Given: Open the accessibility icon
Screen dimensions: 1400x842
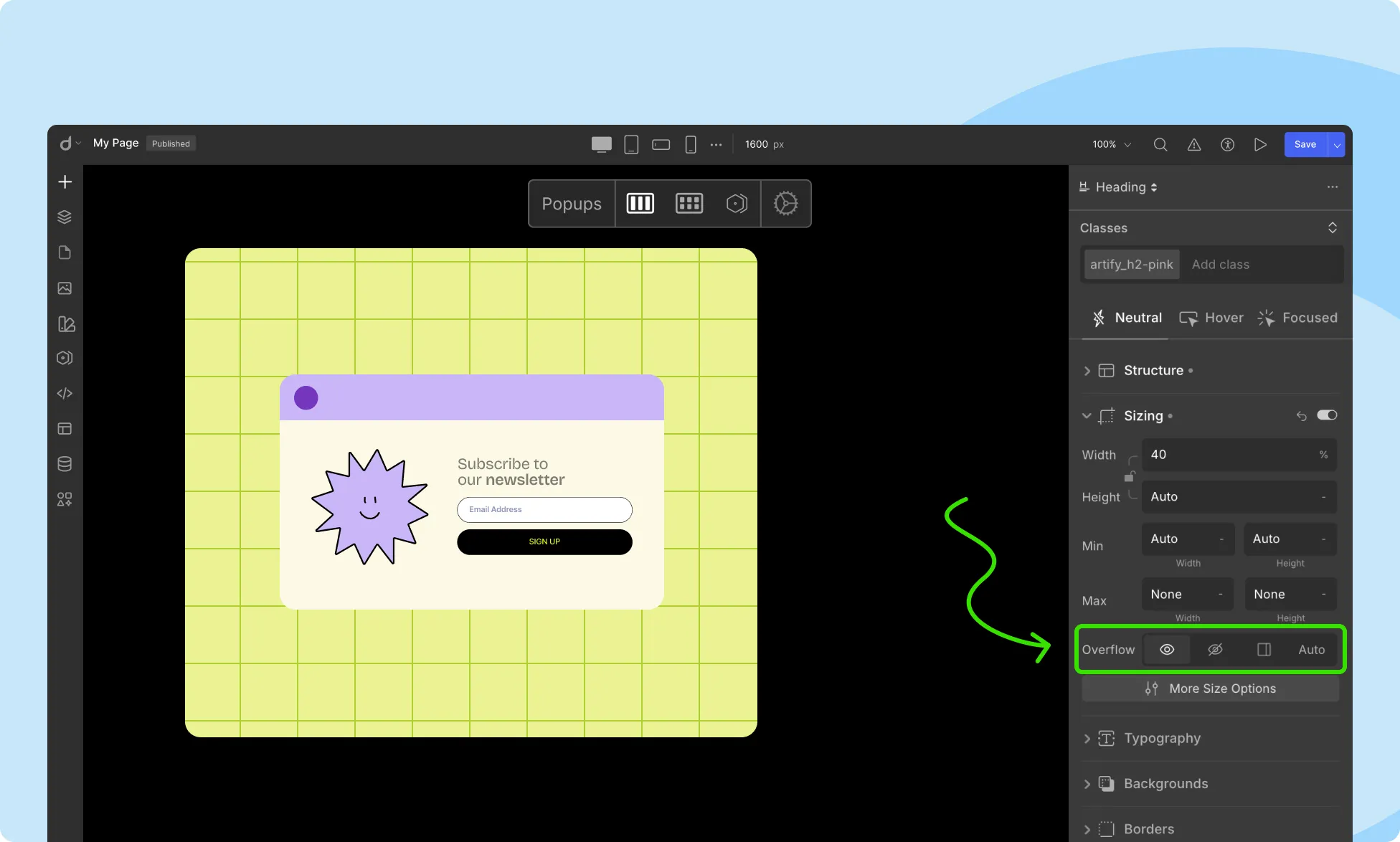Looking at the screenshot, I should [1227, 144].
